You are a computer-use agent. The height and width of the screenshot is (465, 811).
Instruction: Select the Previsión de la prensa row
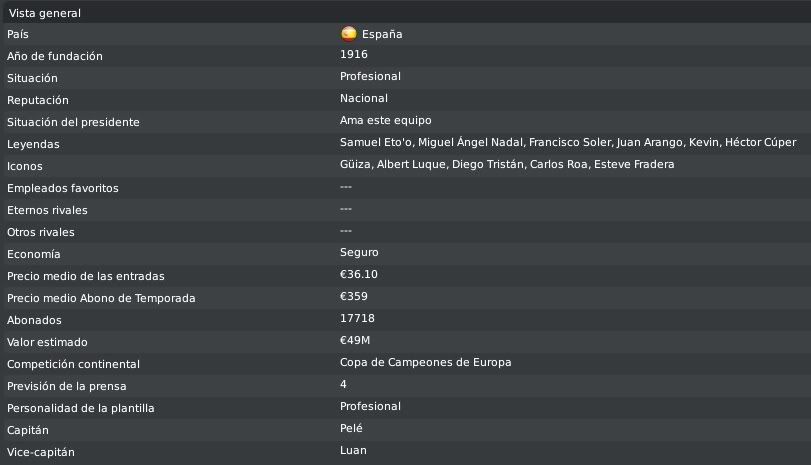[406, 386]
